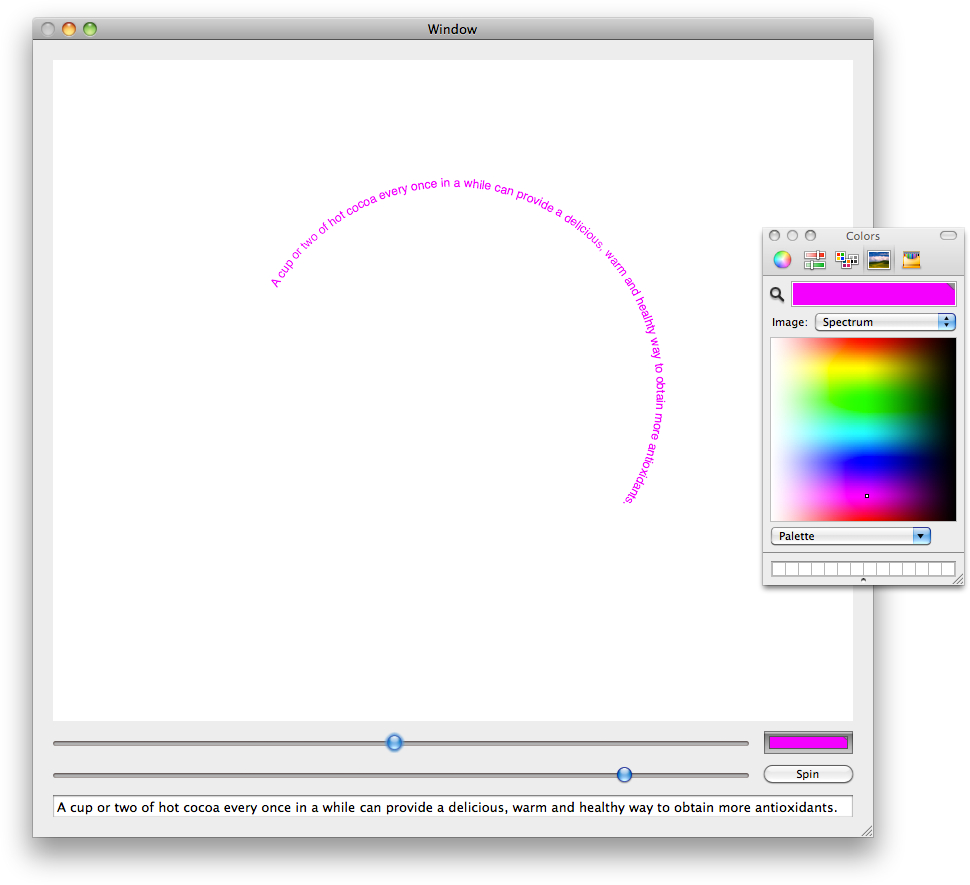The image size is (970, 885).
Task: Open the Image Spectrum dropdown
Action: 885,322
